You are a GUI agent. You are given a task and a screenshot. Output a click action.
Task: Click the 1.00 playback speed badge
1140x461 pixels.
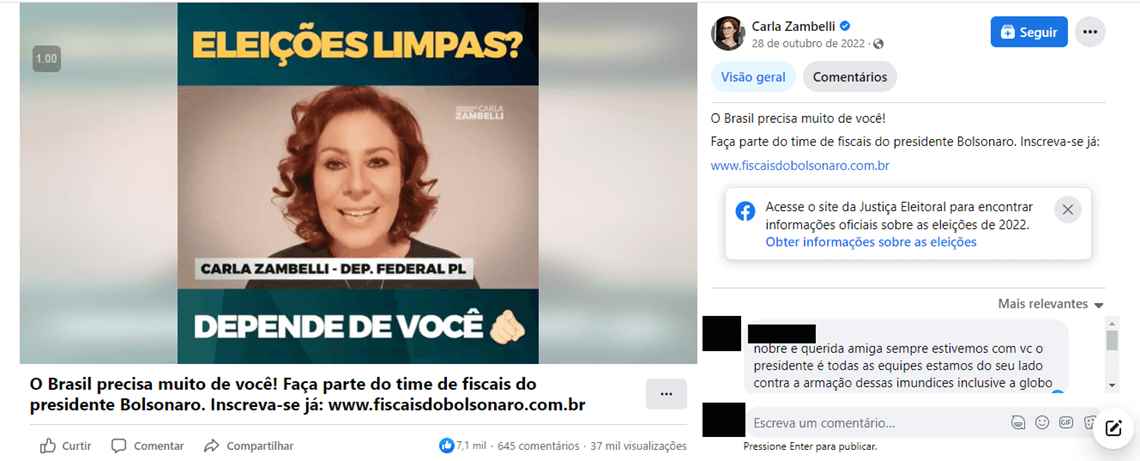[47, 59]
